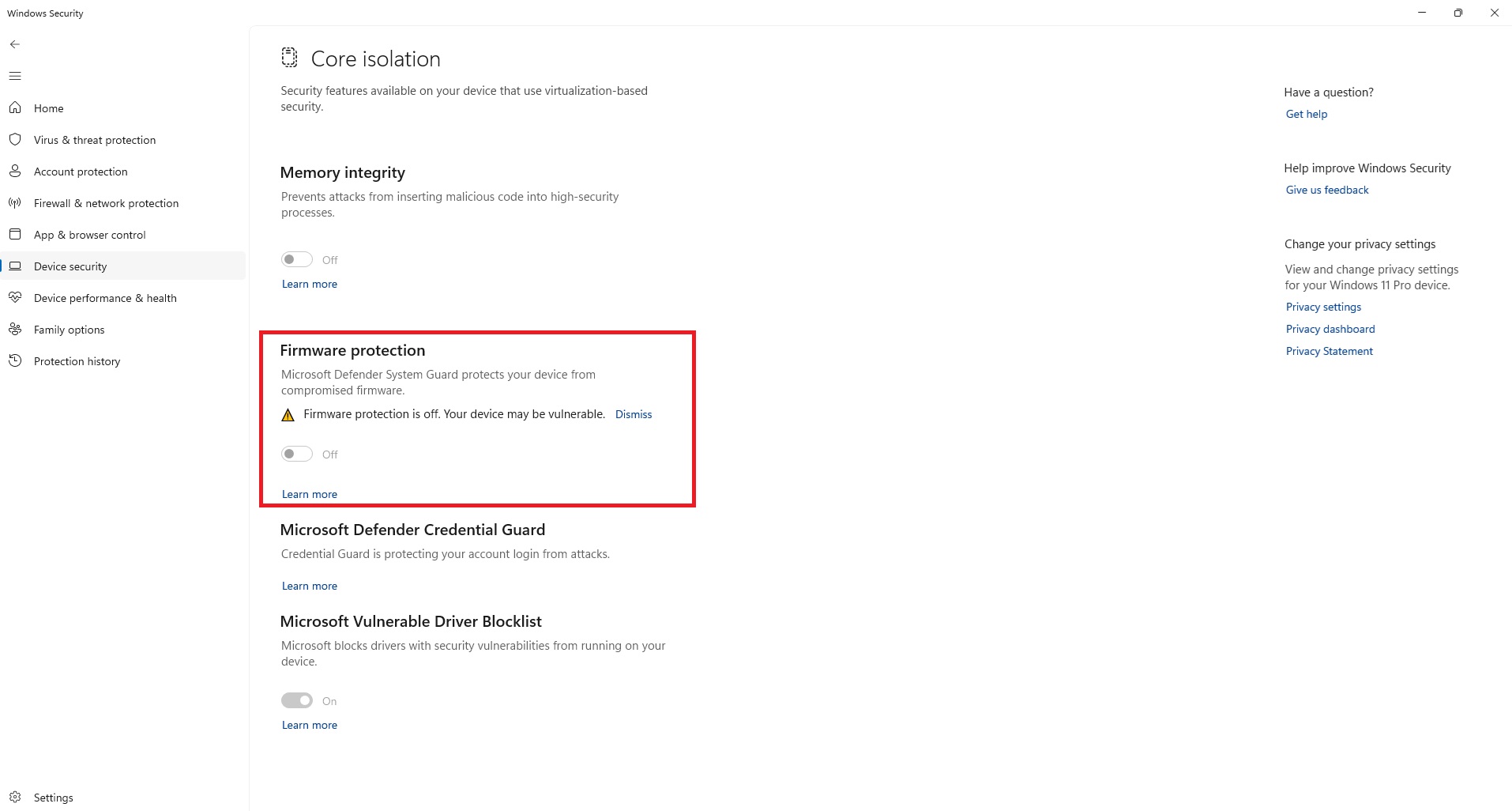Screen dimensions: 1512x811
Task: Turn on the Memory integrity toggle
Action: click(x=297, y=259)
